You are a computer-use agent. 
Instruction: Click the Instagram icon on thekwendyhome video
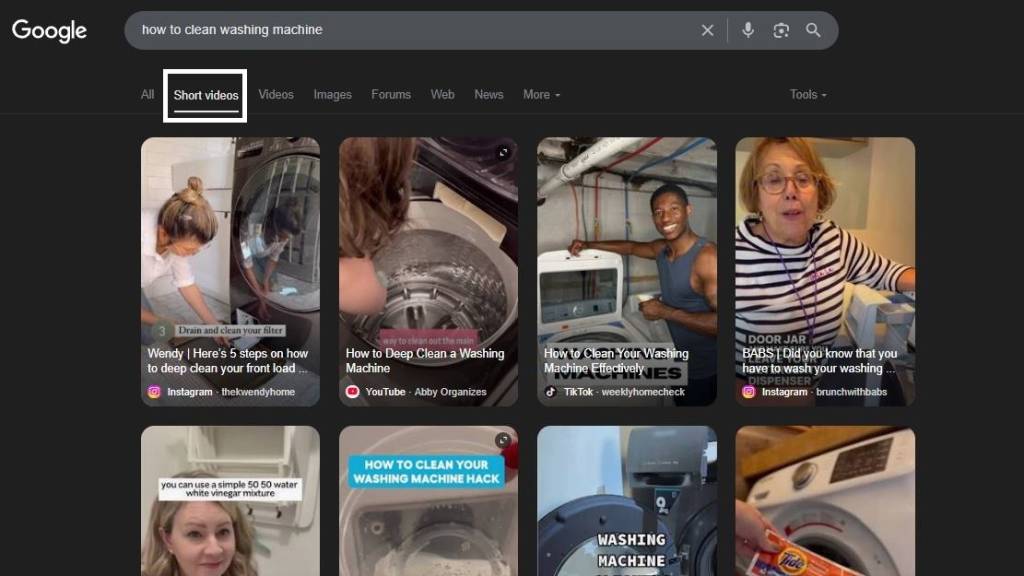[154, 392]
